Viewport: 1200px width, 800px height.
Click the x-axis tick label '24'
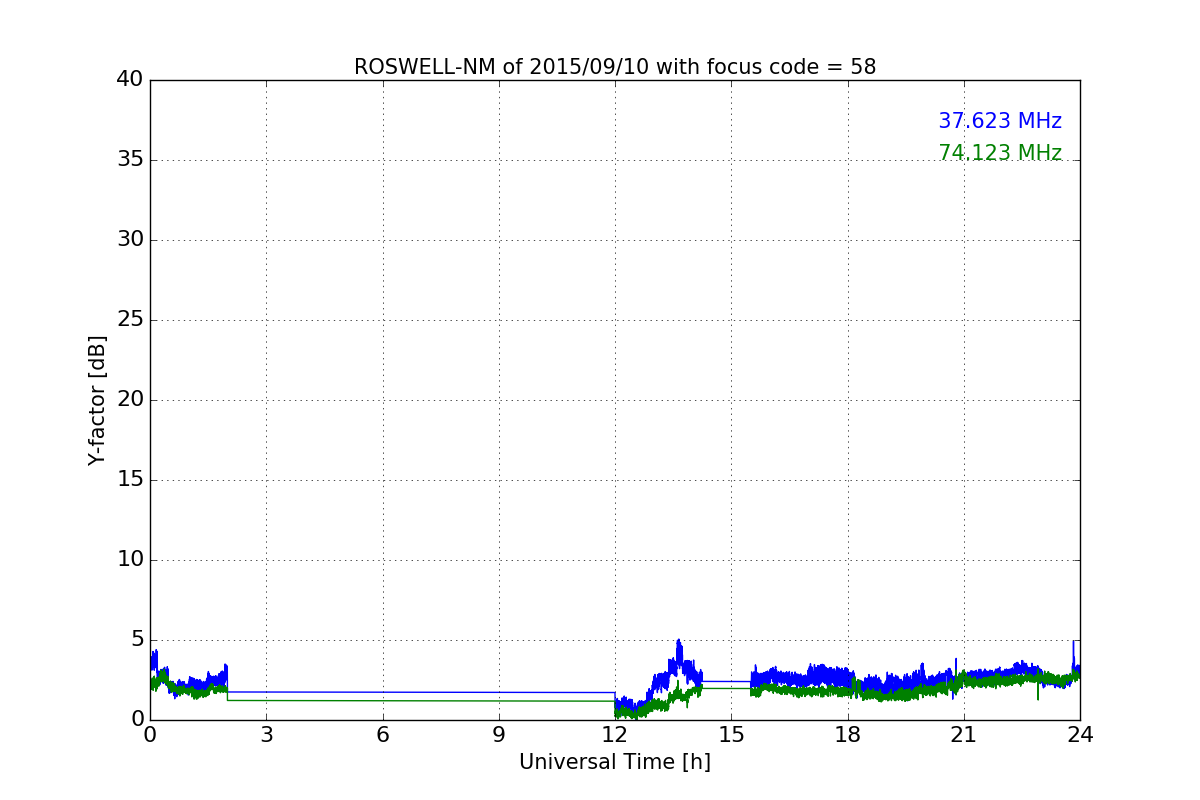(x=1080, y=735)
